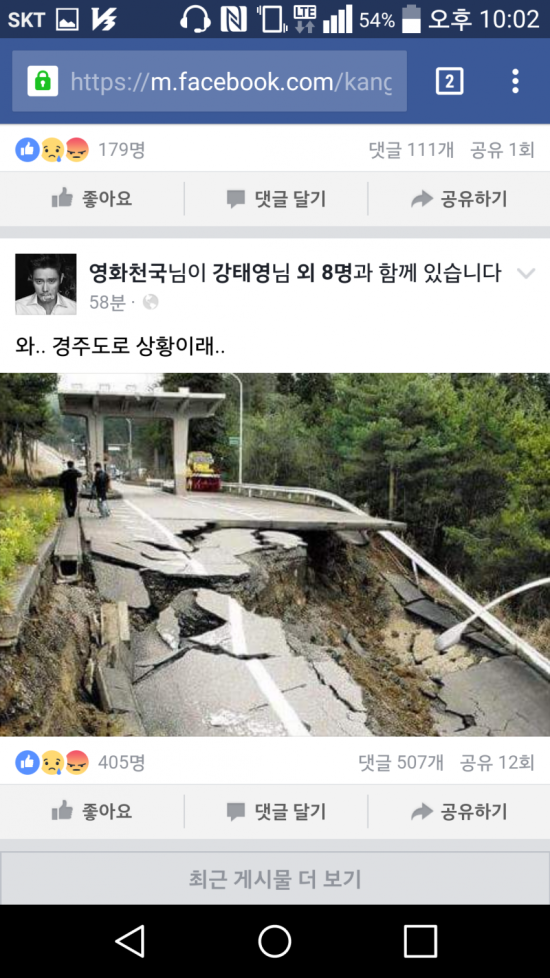Screen dimensions: 550x978
Task: Load more posts with 최근 게시물 더 보기
Action: [x=275, y=879]
